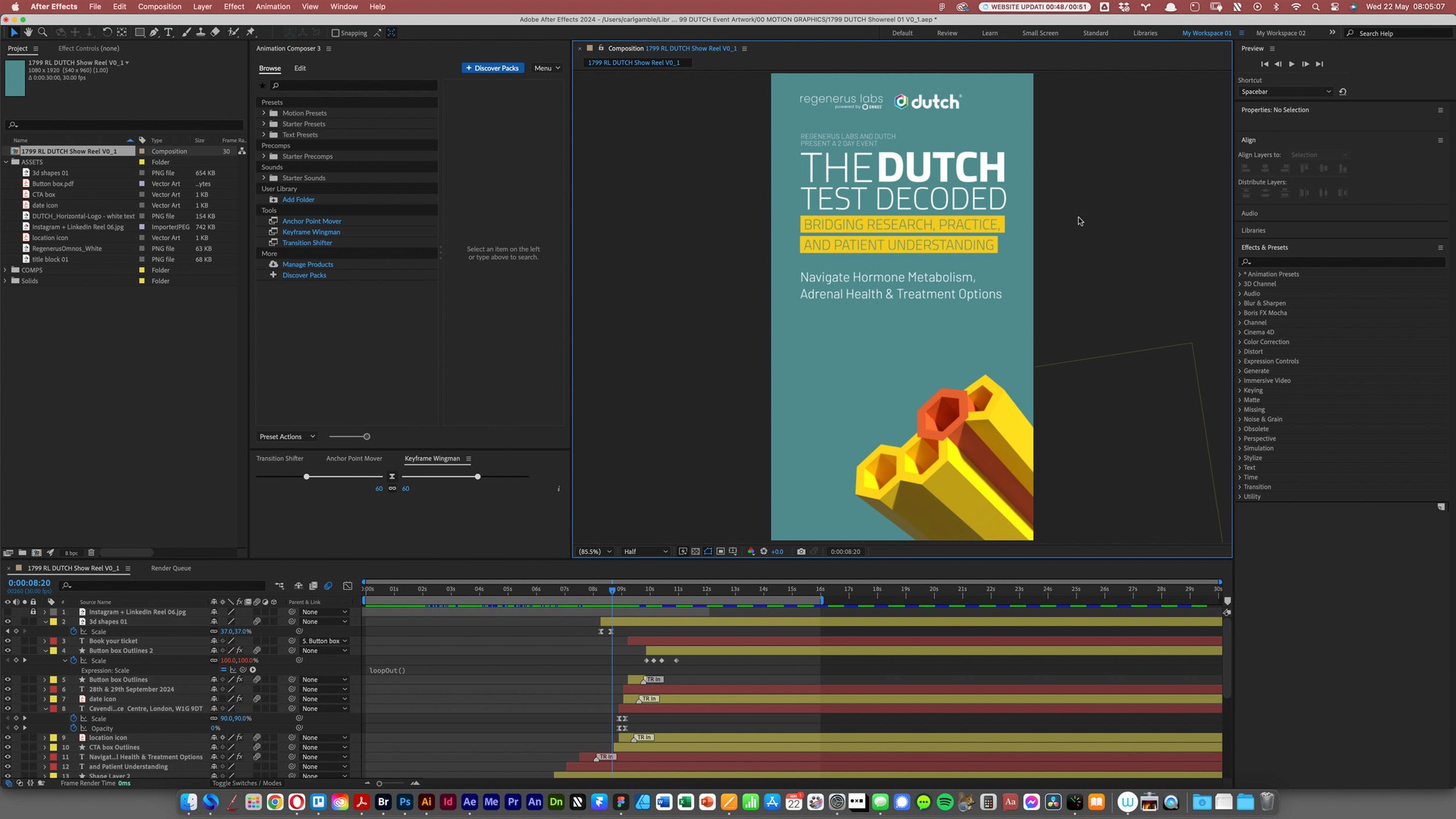This screenshot has width=1456, height=819.
Task: Click the Clone Stamp tool
Action: (x=200, y=33)
